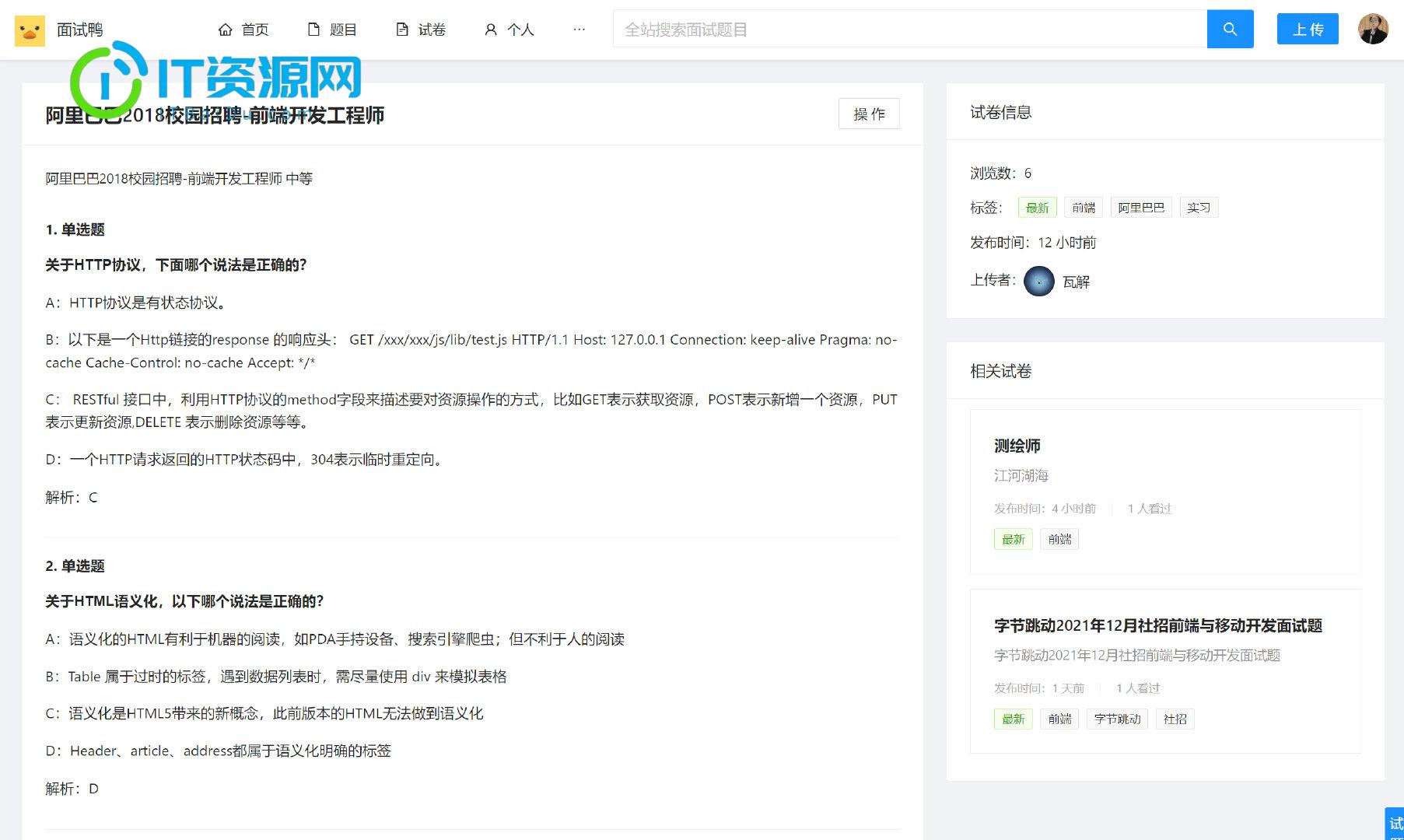Click 前端 tag on 测绘师 card
This screenshot has height=840, width=1404.
point(1059,539)
